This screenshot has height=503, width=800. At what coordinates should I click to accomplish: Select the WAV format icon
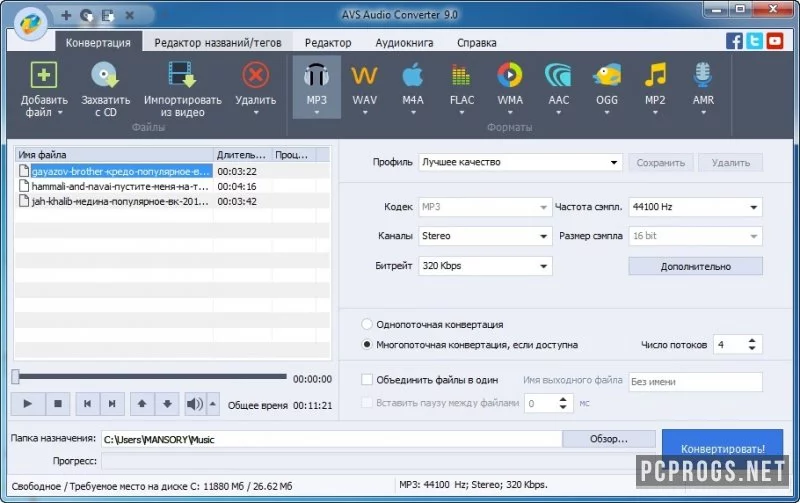[364, 76]
